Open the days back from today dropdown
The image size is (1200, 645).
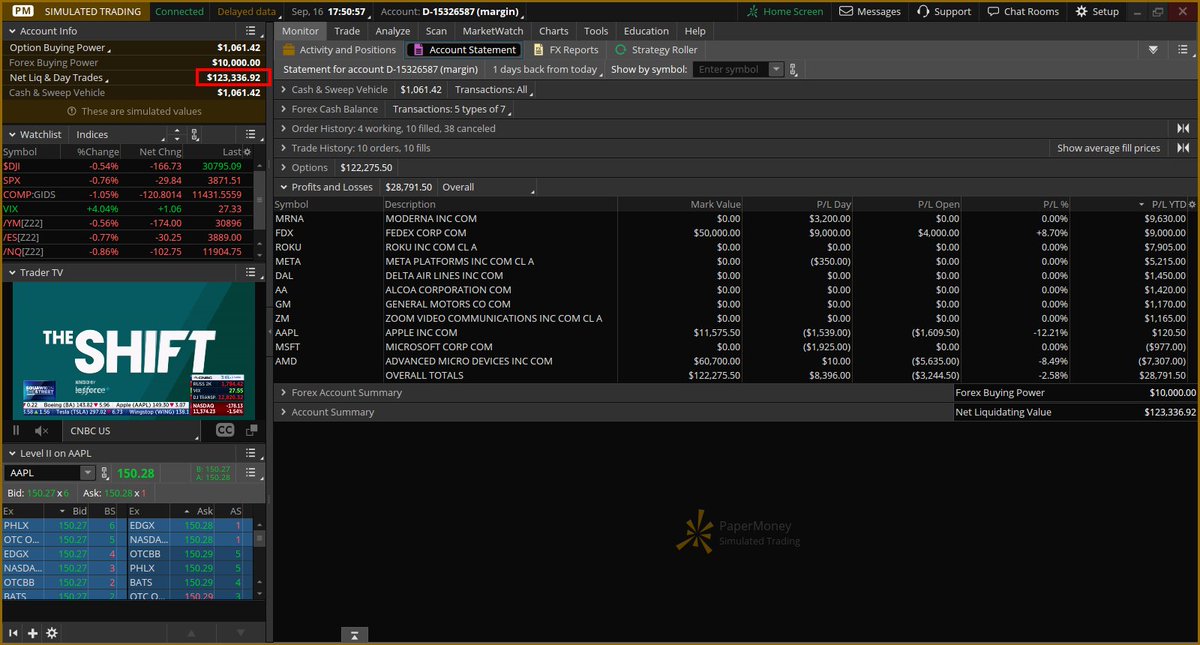[x=548, y=69]
